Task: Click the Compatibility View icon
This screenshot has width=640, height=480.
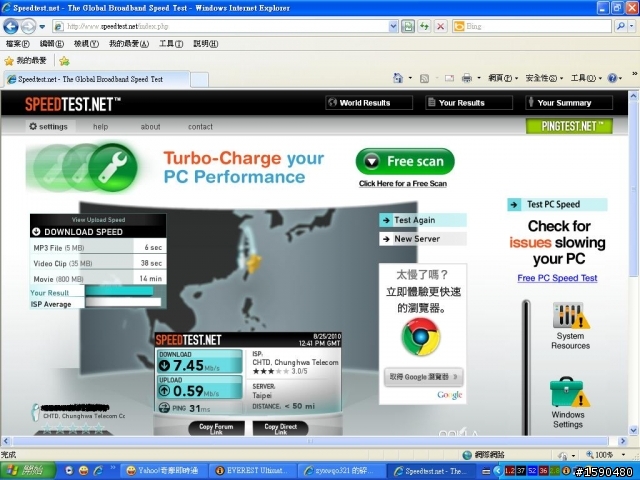Action: tap(407, 27)
